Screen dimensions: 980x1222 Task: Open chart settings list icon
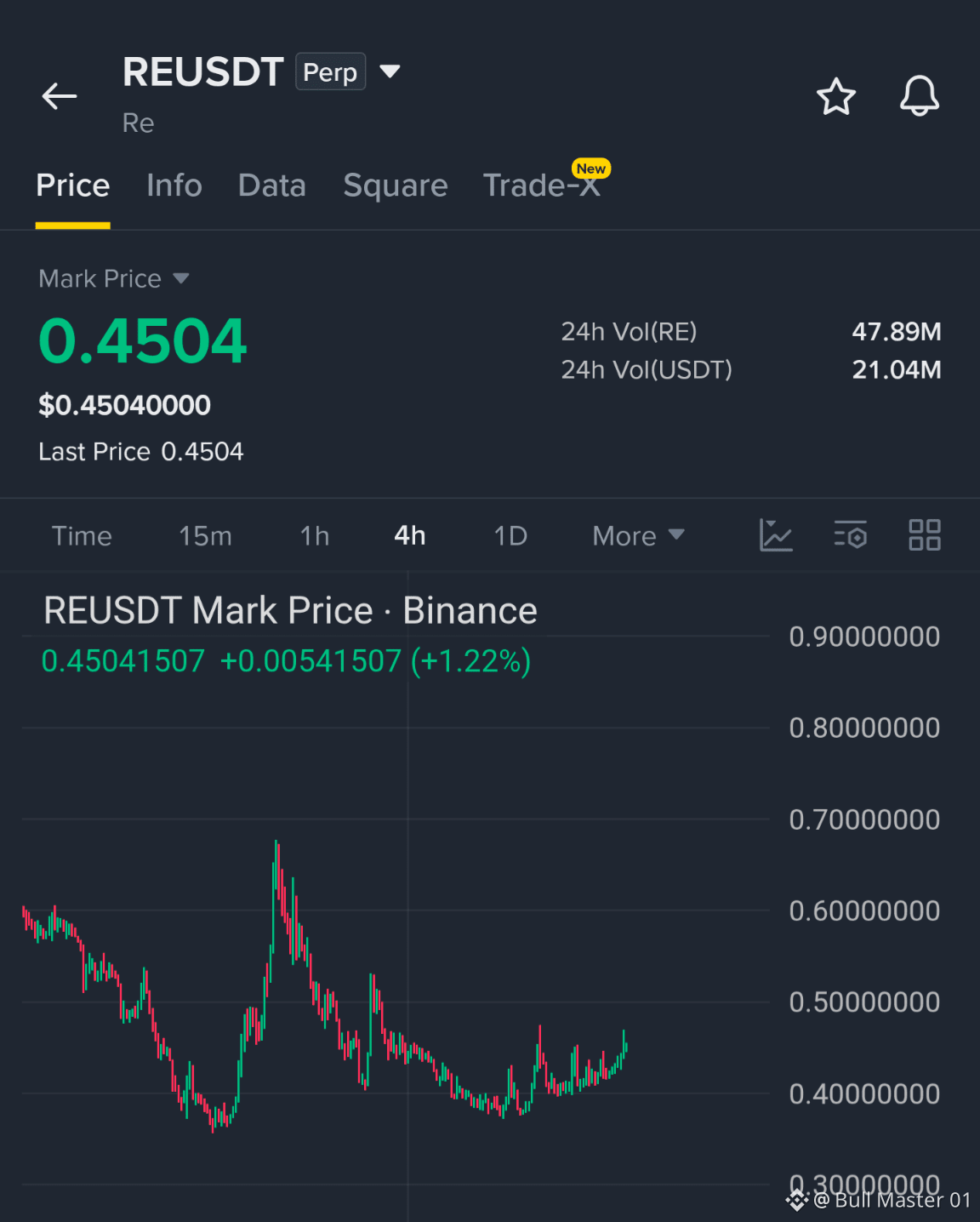click(851, 535)
